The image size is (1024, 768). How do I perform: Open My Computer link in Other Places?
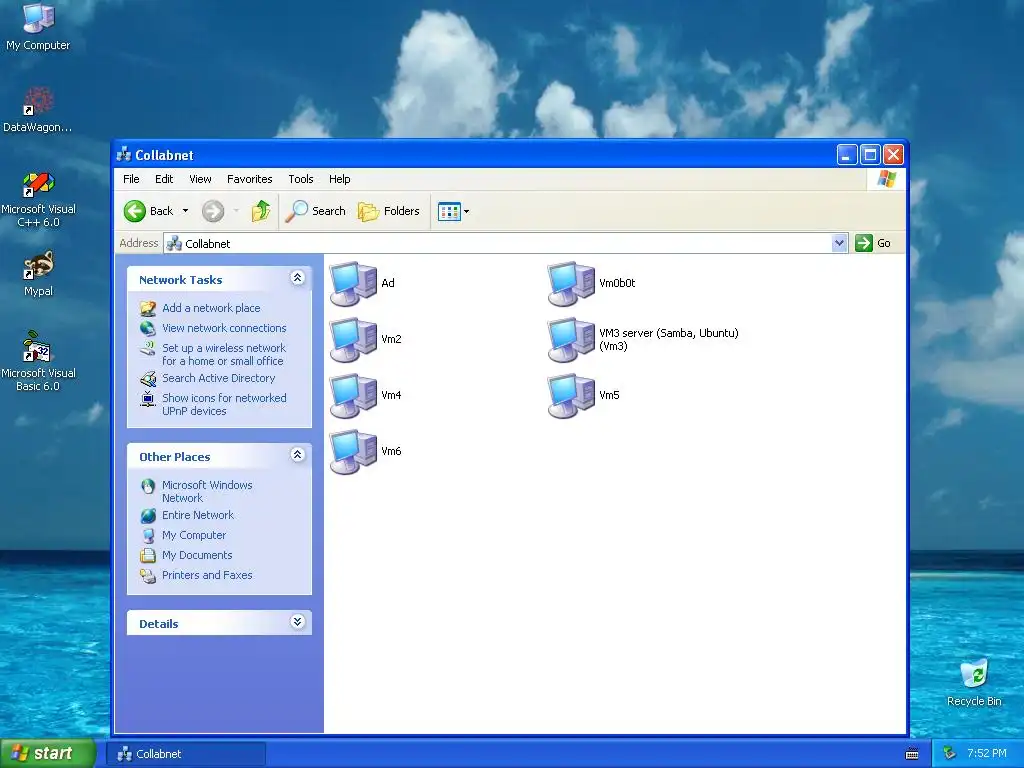pyautogui.click(x=194, y=536)
